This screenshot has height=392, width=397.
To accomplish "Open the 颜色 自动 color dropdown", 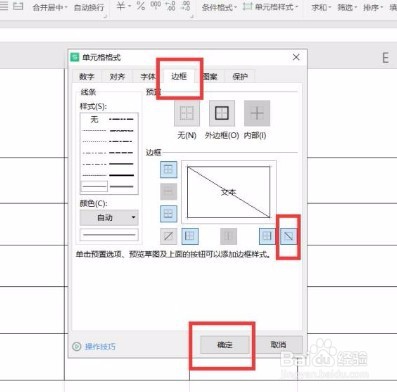I will (x=109, y=218).
